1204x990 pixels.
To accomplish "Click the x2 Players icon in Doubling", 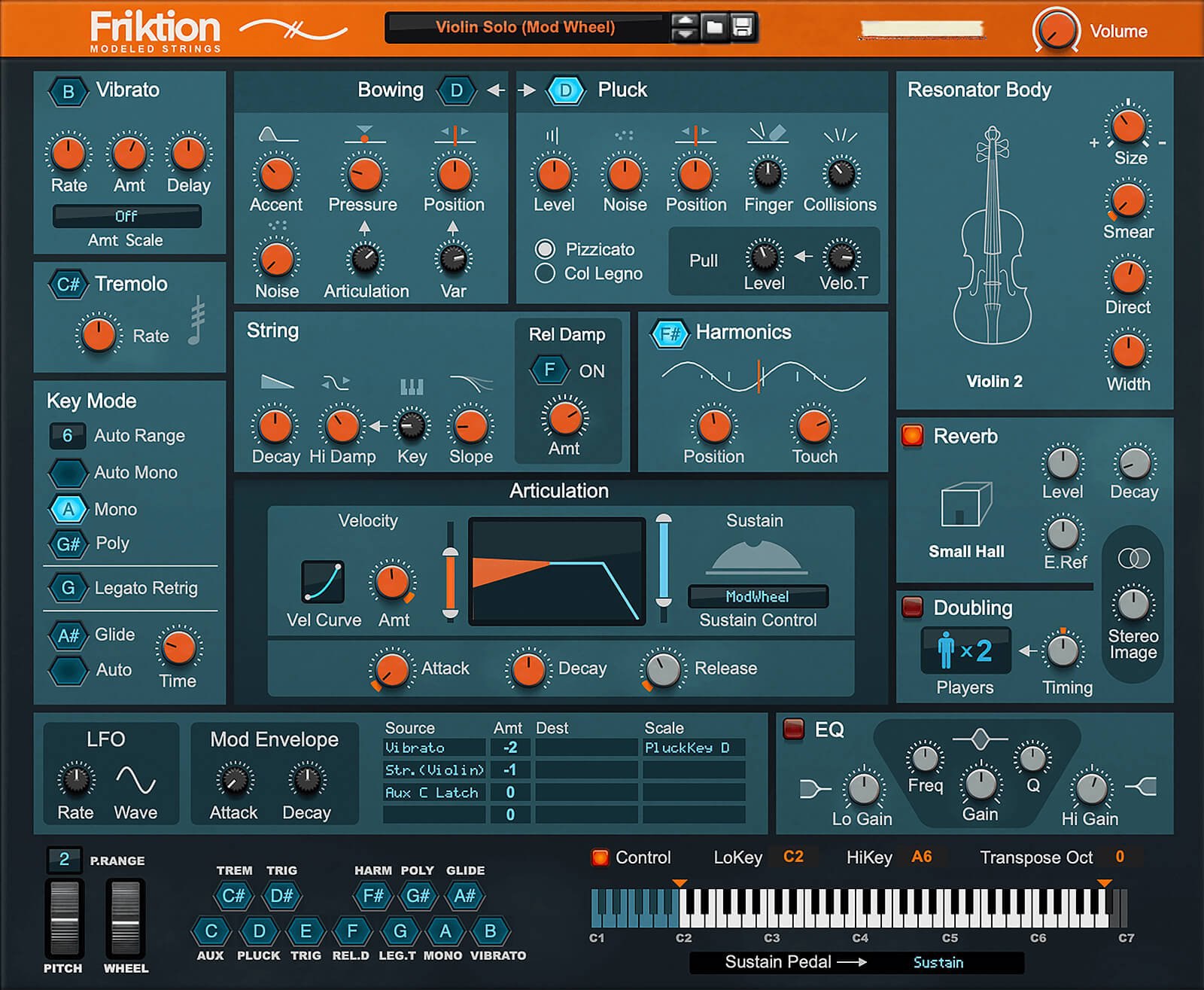I will (965, 648).
